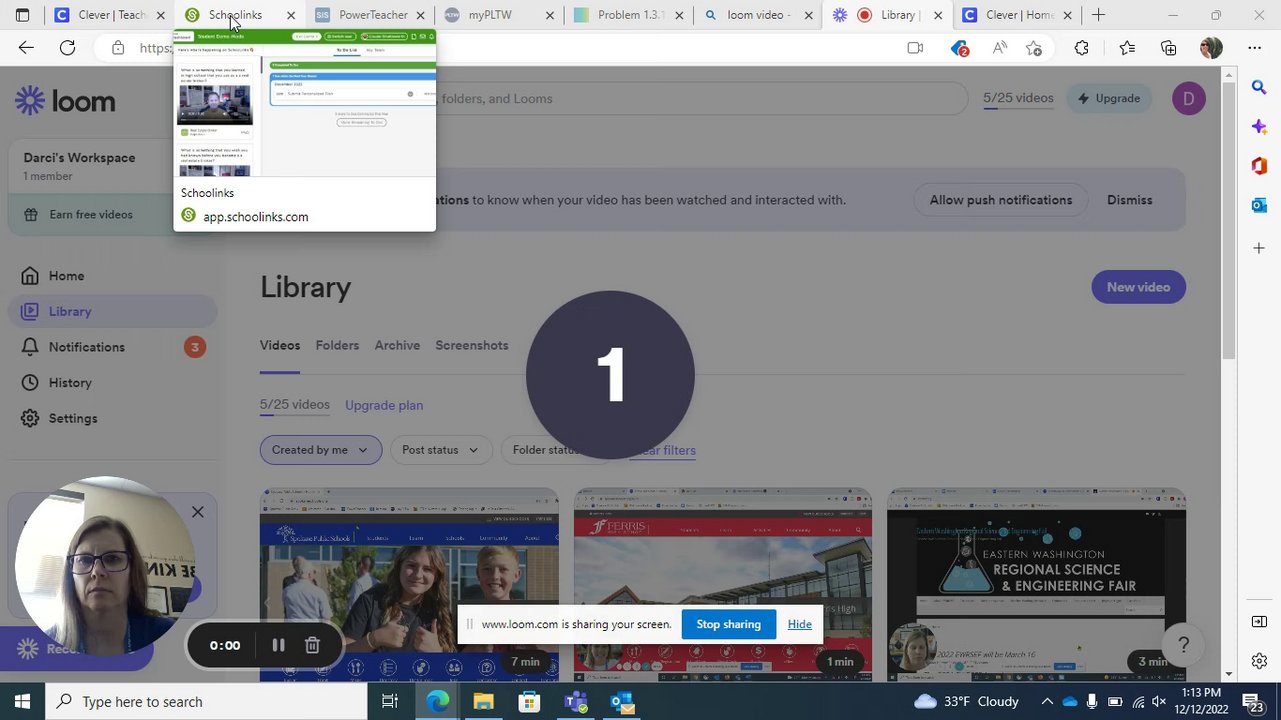Switch to the Screenshots tab
This screenshot has width=1281, height=720.
click(x=472, y=345)
